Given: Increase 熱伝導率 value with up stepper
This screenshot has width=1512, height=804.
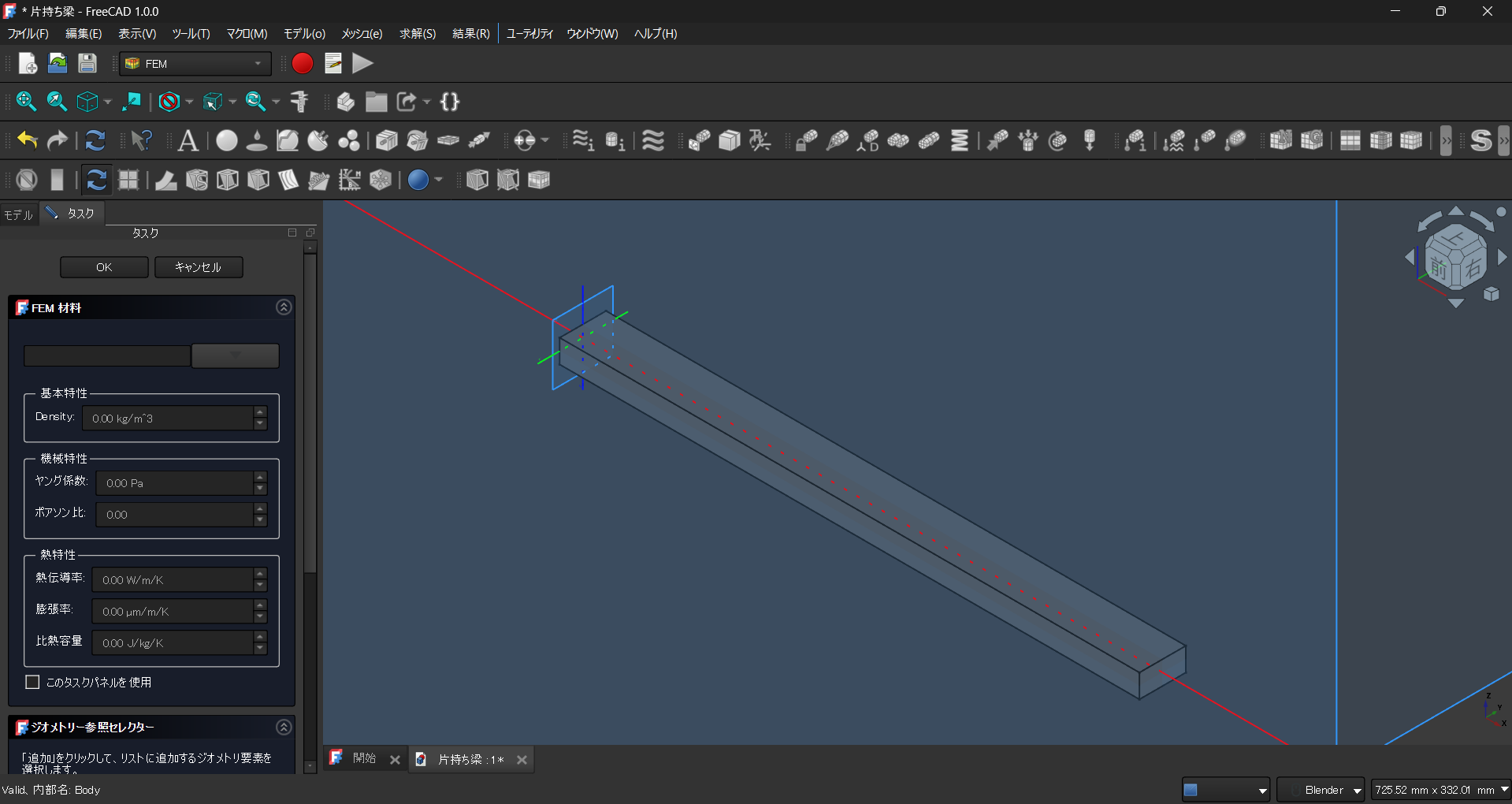Looking at the screenshot, I should point(260,574).
